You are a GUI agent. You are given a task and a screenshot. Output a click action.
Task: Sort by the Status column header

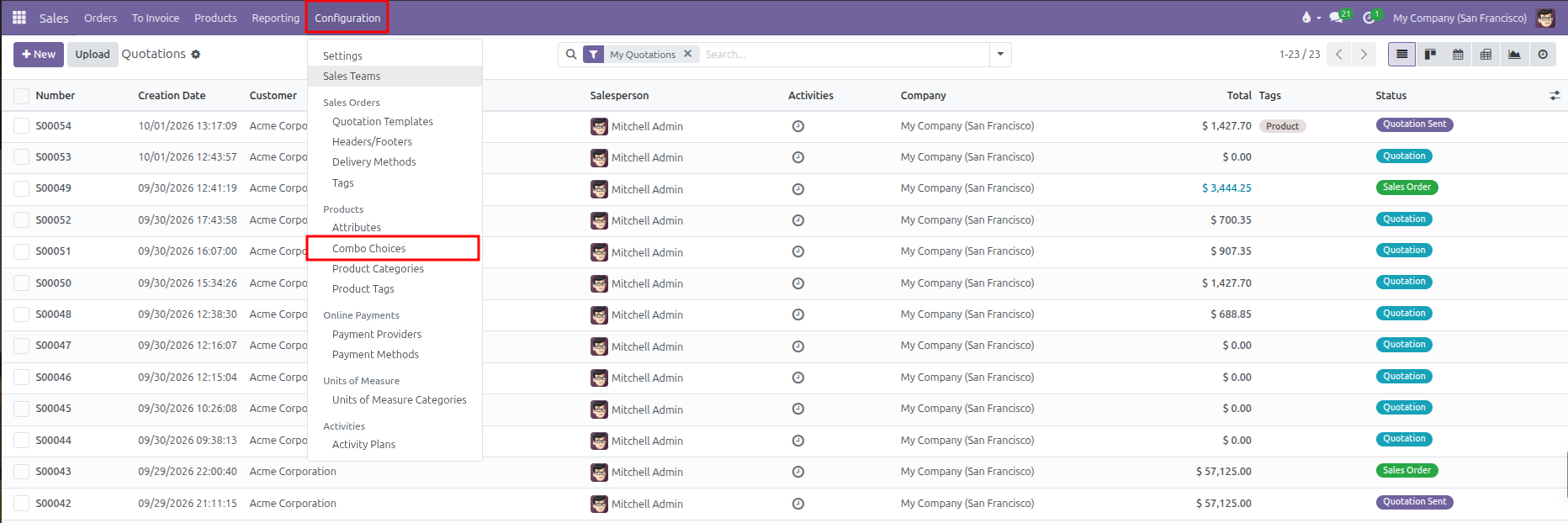1391,96
